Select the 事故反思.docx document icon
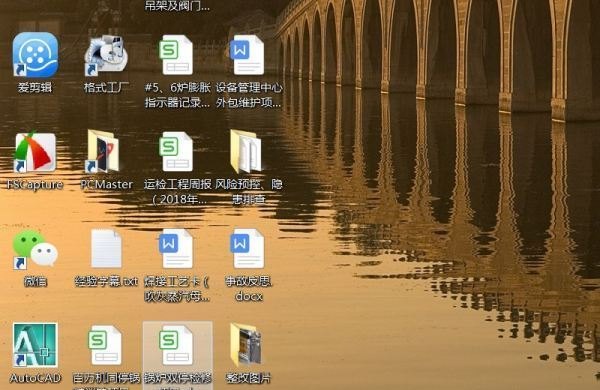This screenshot has width=600, height=390. [248, 249]
